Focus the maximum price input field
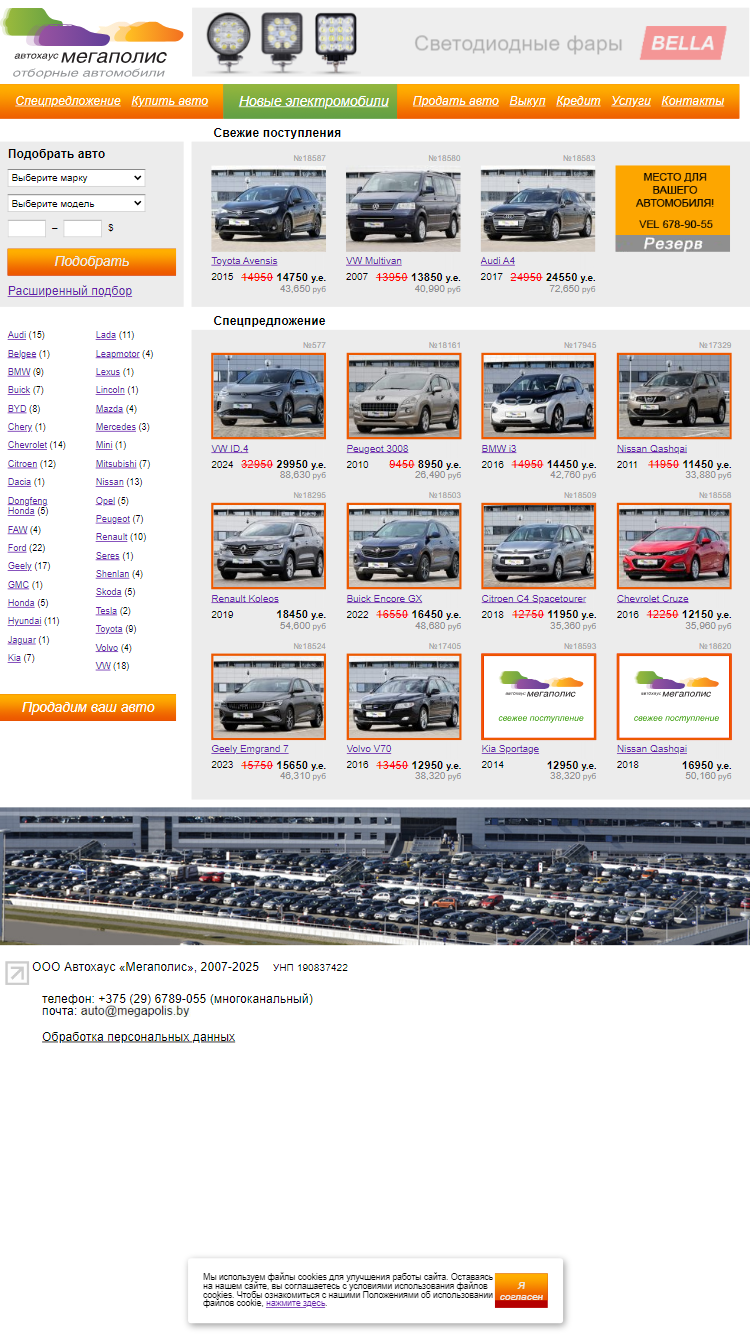 (83, 228)
